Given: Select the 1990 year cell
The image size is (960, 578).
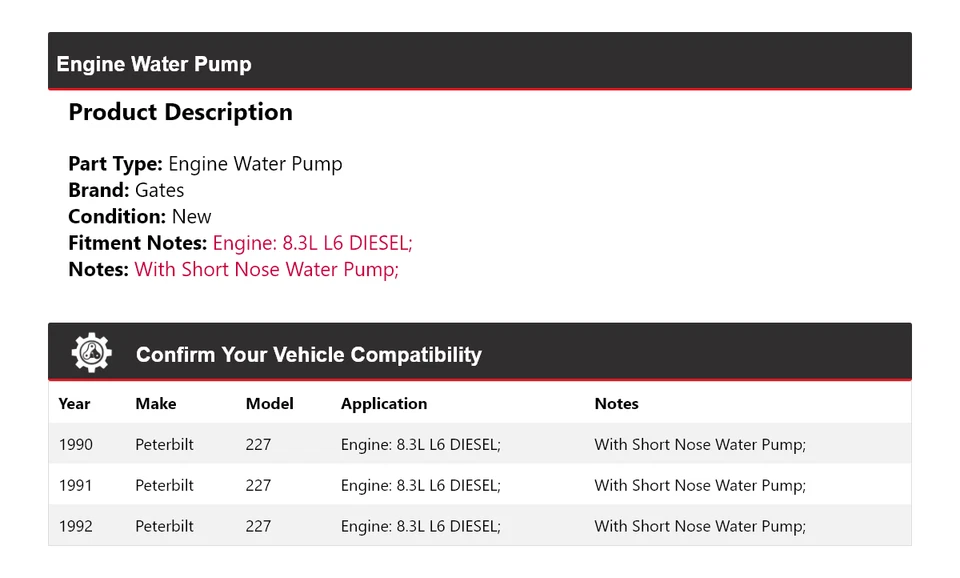Looking at the screenshot, I should tap(75, 445).
